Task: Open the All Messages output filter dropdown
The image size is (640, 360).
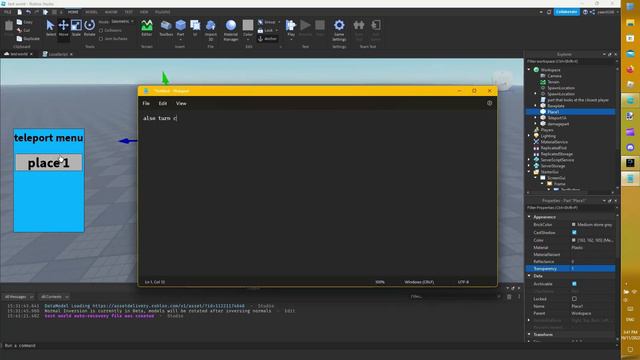Action: click(18, 297)
